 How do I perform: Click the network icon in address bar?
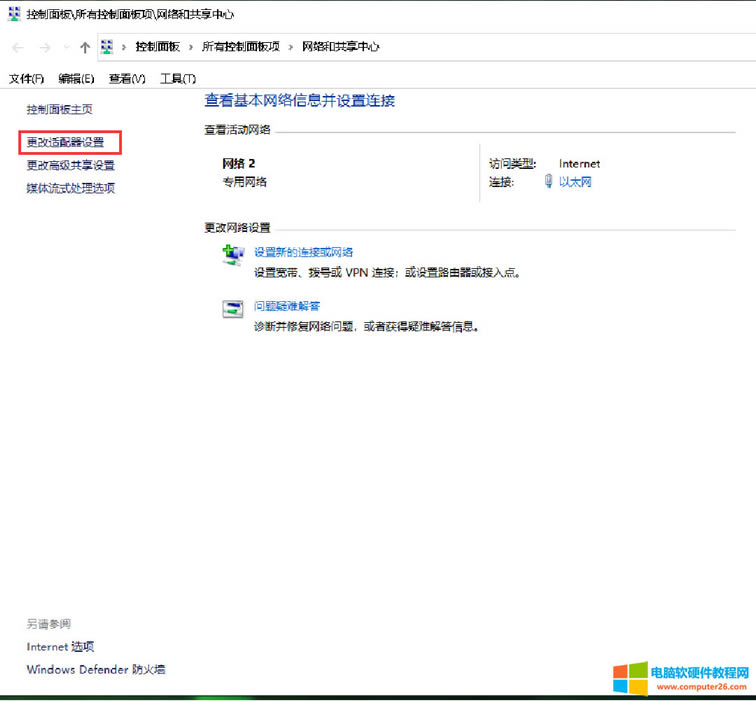(107, 47)
